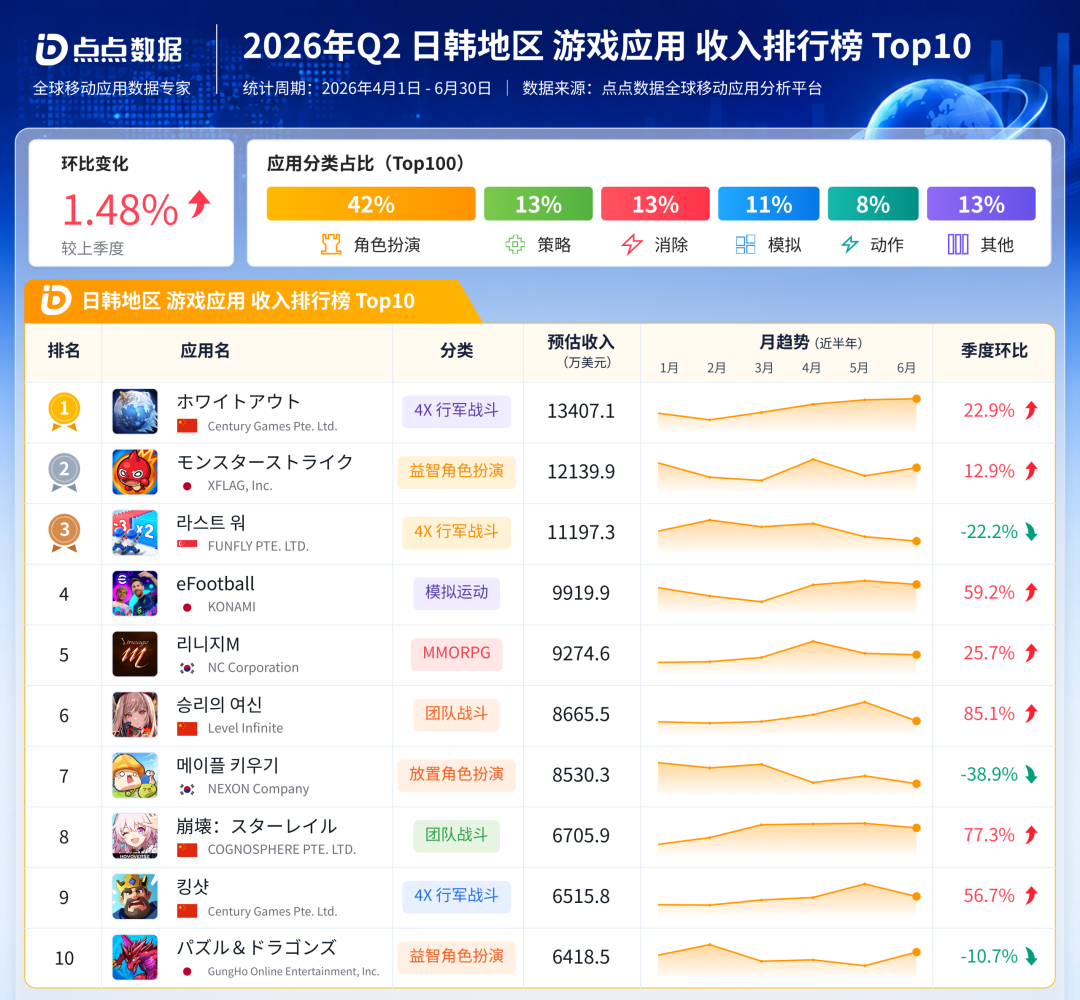Screen dimensions: 1080x1000
Task: Click publisher name COGNOSPHERE PTE. LTD.
Action: click(x=282, y=849)
